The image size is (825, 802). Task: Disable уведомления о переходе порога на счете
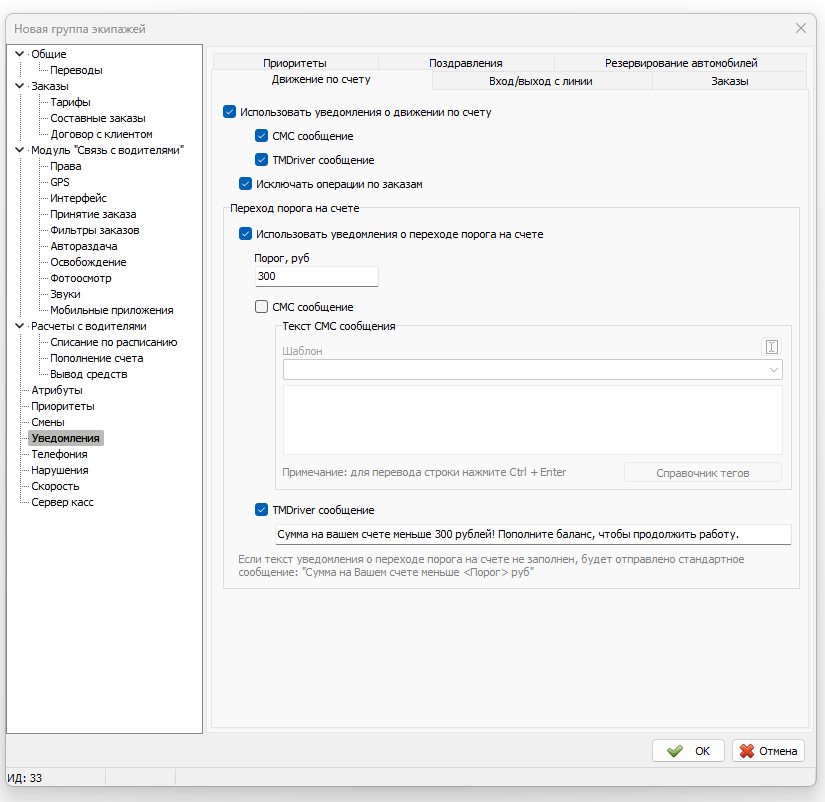[245, 234]
